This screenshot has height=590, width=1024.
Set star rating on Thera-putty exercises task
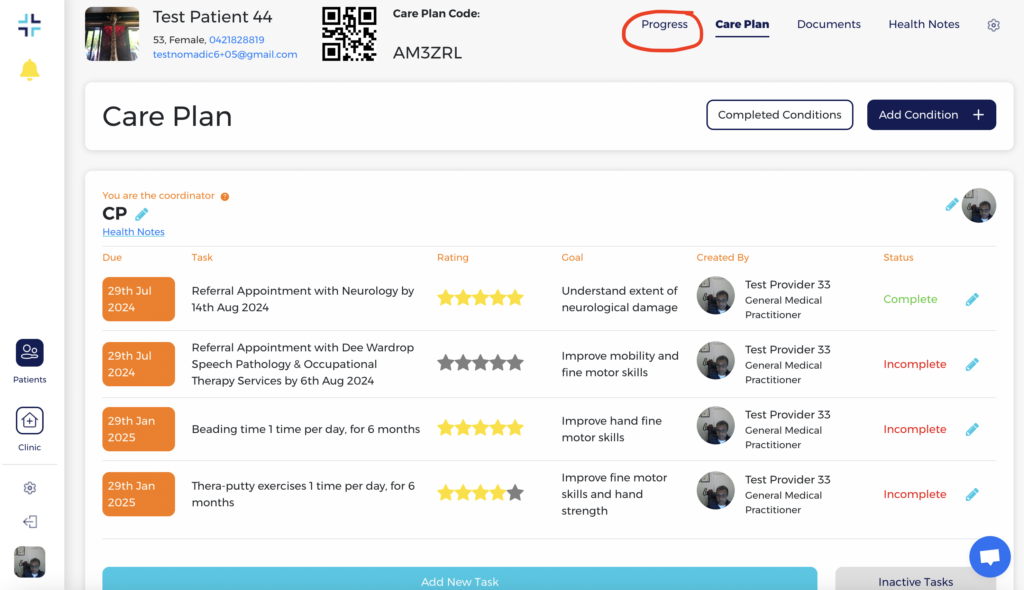pyautogui.click(x=480, y=493)
